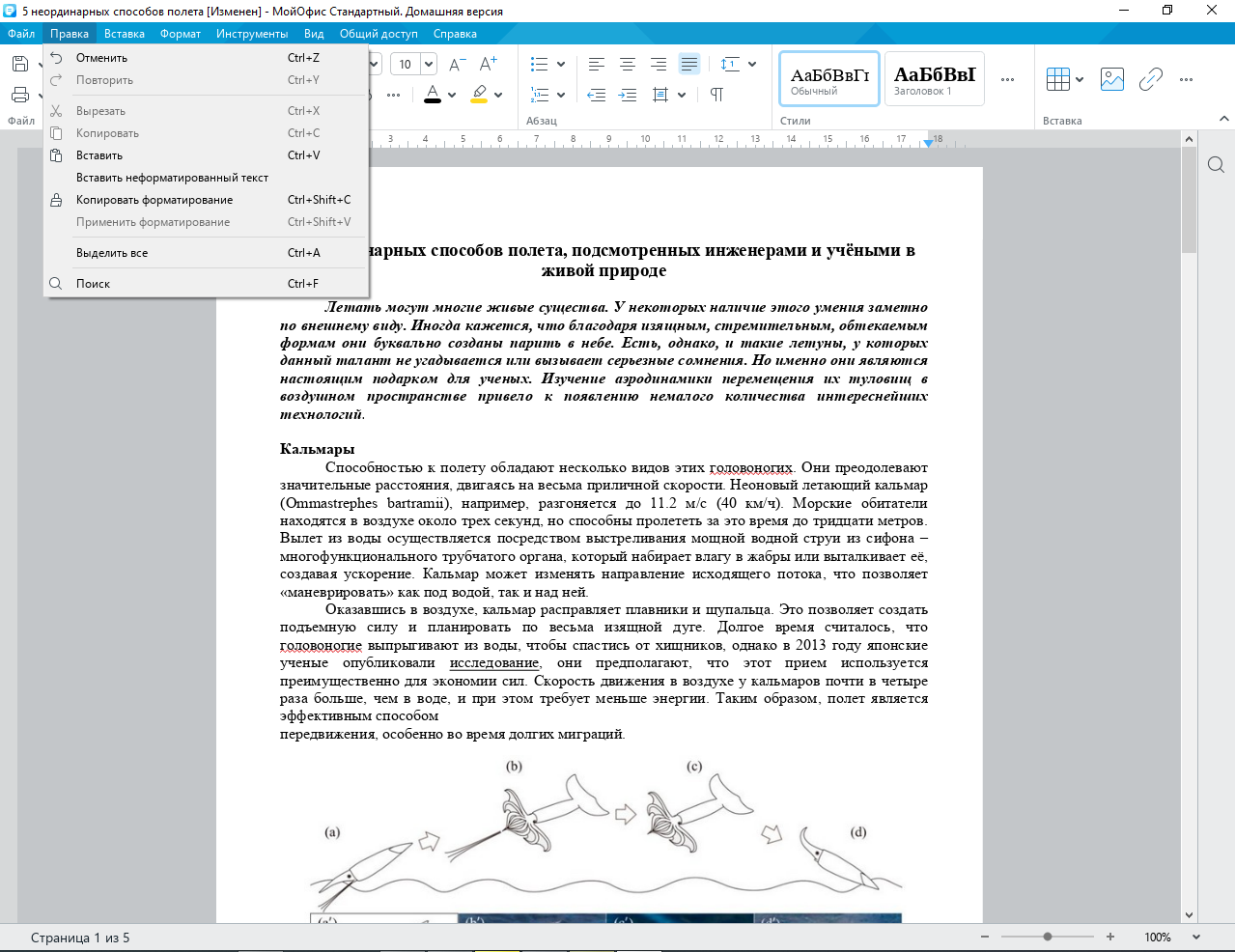Click the yellow highlight color swatch
The width and height of the screenshot is (1235, 952).
coord(479,95)
